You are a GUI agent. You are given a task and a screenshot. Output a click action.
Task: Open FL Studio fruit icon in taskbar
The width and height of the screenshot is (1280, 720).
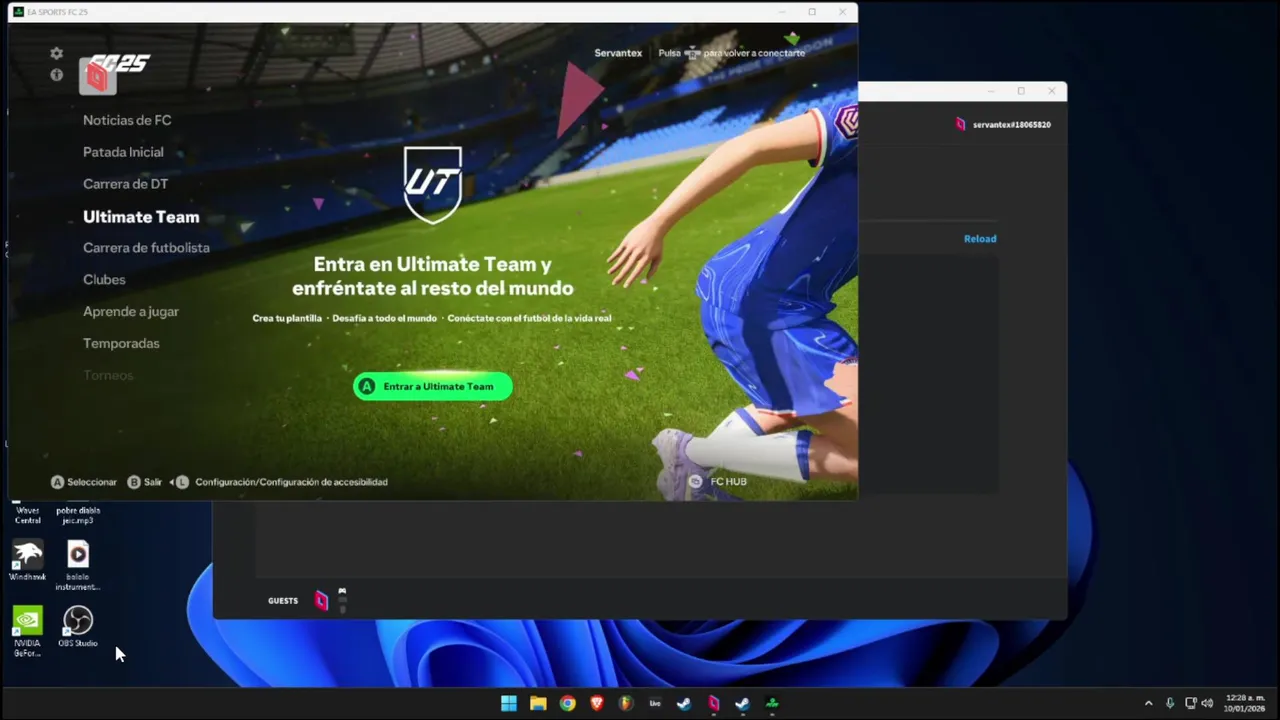click(626, 703)
